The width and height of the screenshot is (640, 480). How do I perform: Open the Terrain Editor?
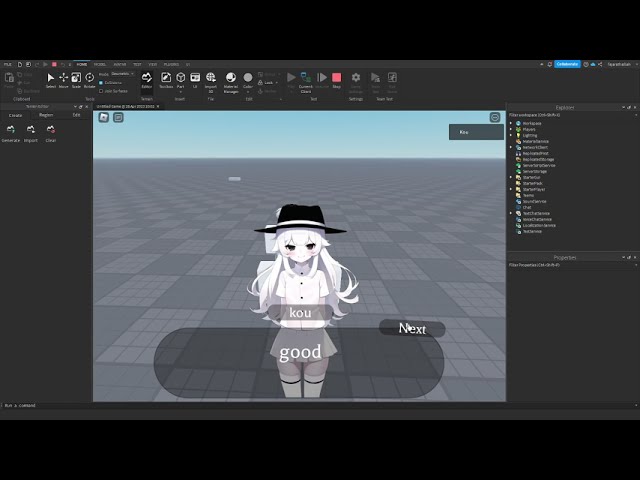pos(147,79)
